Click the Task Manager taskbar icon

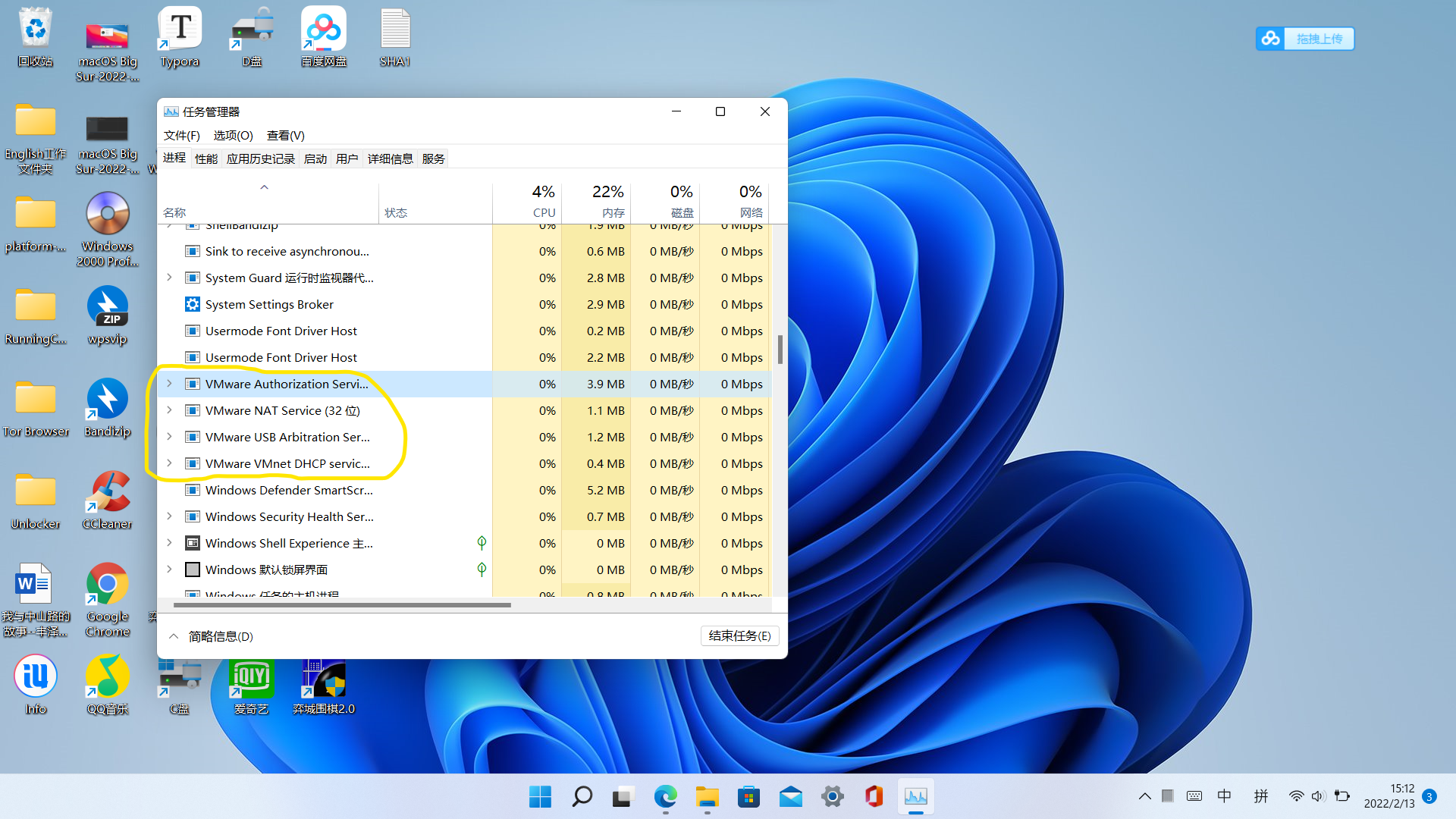coord(915,796)
